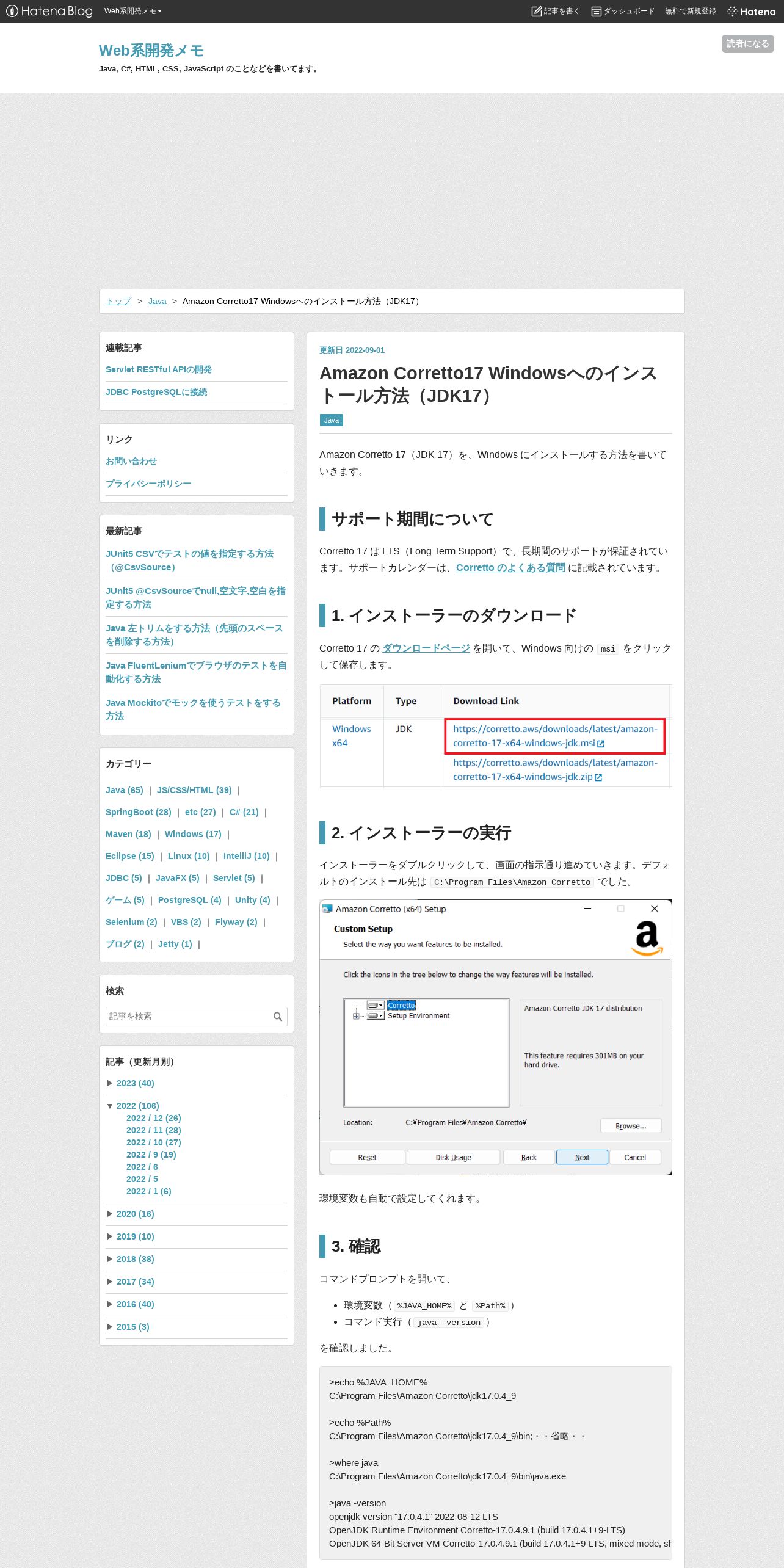Select the JS/CSS/HTML (39) category
This screenshot has height=1568, width=784.
click(194, 790)
